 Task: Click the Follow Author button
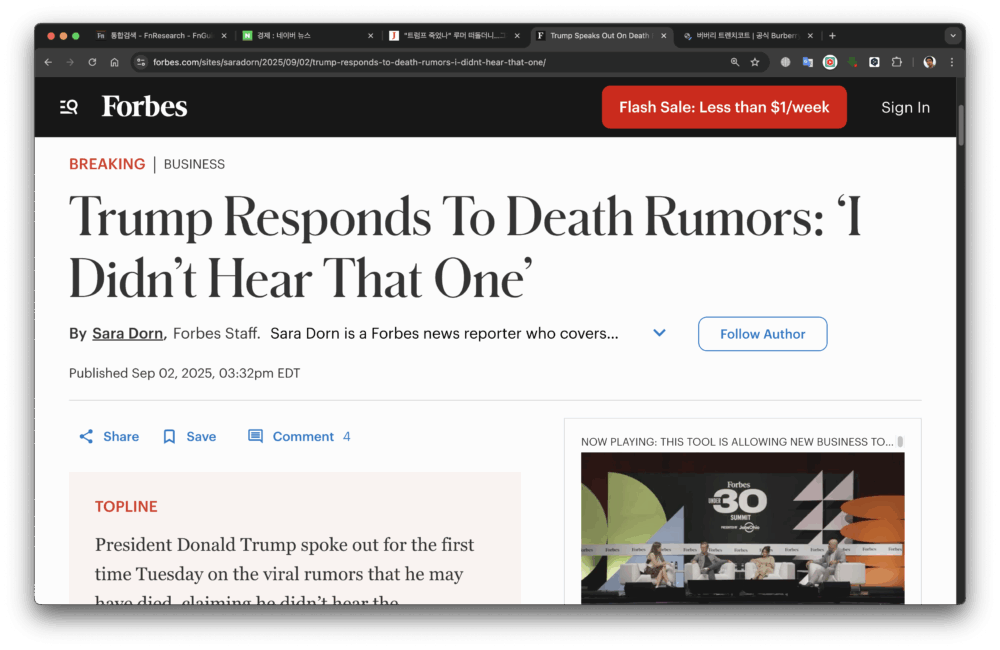762,334
